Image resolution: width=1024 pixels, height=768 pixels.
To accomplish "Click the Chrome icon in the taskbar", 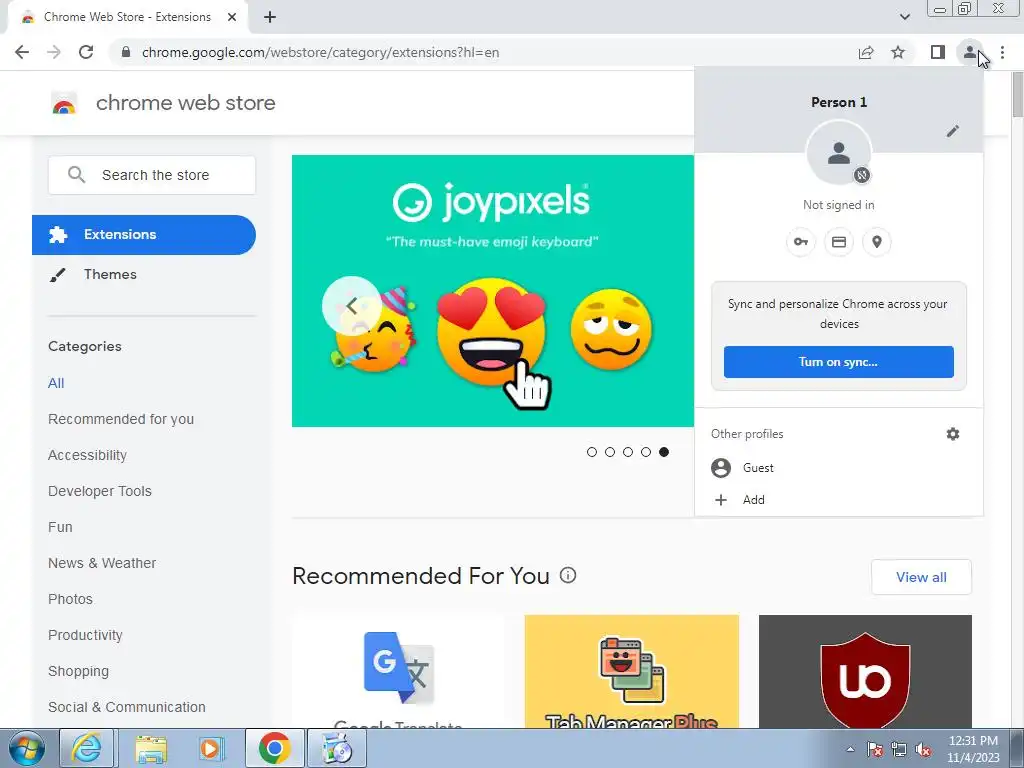I will [274, 748].
